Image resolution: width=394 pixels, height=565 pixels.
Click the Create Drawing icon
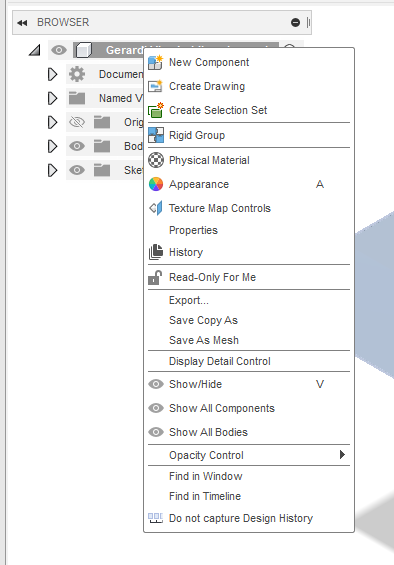point(156,86)
